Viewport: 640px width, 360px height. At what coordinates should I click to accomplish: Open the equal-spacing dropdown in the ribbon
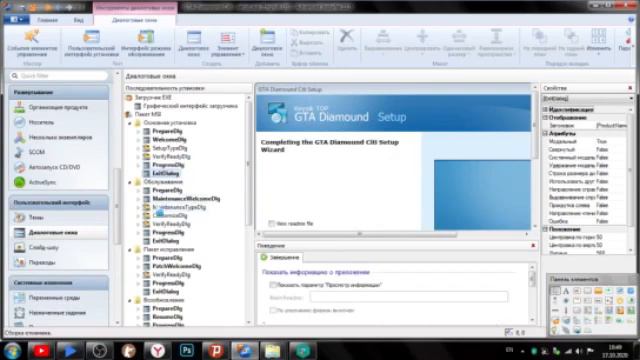[496, 43]
